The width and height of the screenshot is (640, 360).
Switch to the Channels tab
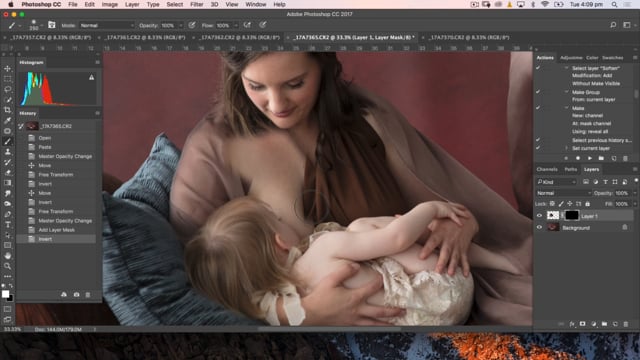(x=547, y=169)
